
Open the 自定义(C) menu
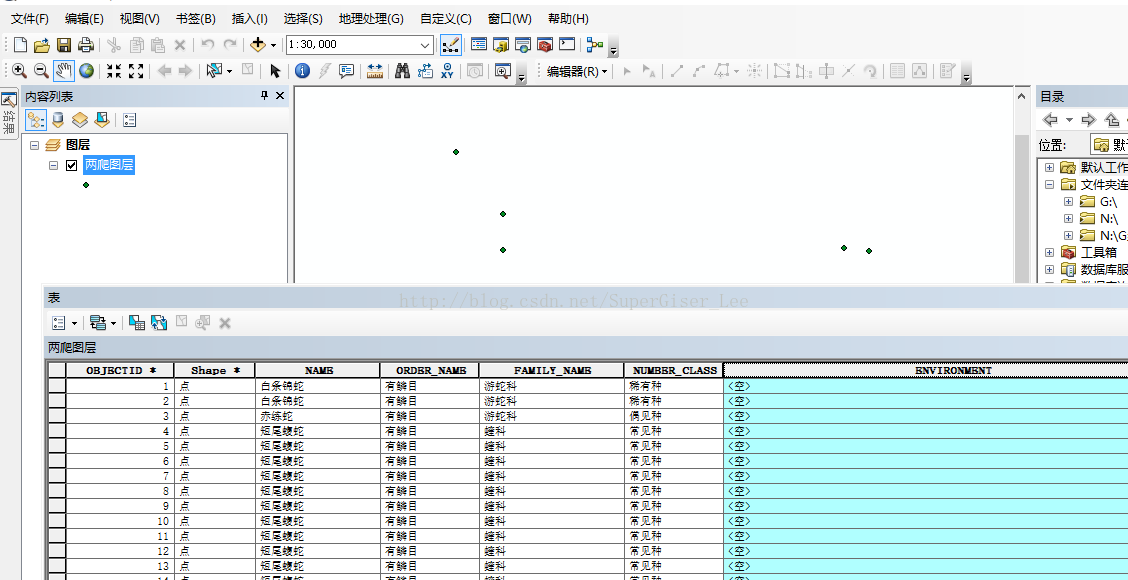[446, 19]
